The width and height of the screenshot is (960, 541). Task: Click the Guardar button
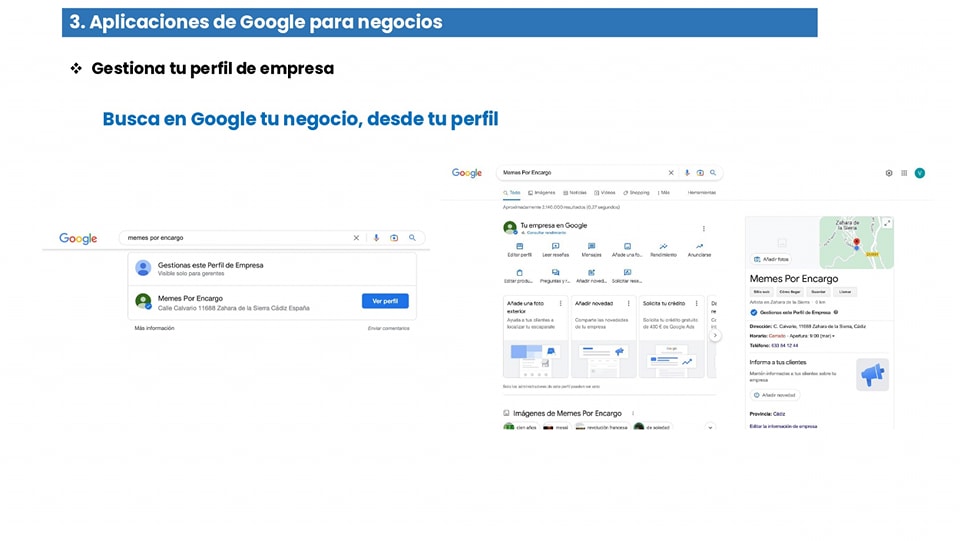click(819, 292)
